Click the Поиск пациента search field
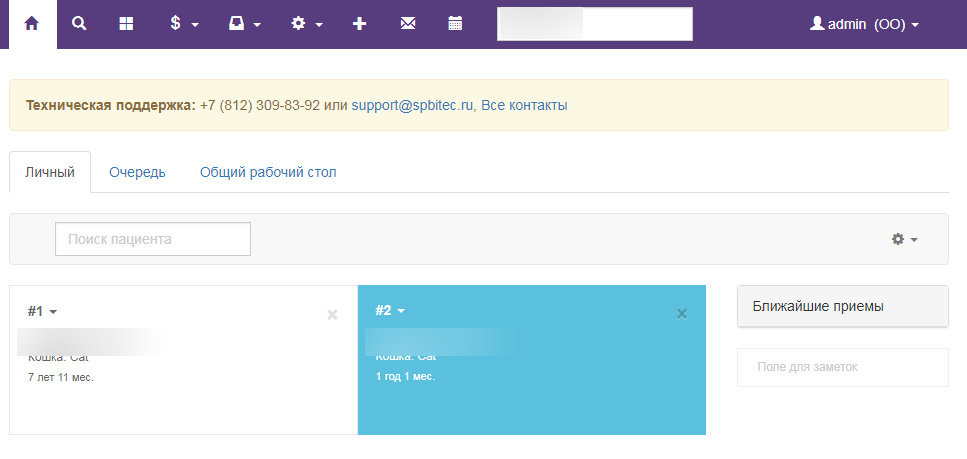The width and height of the screenshot is (967, 459). (153, 239)
